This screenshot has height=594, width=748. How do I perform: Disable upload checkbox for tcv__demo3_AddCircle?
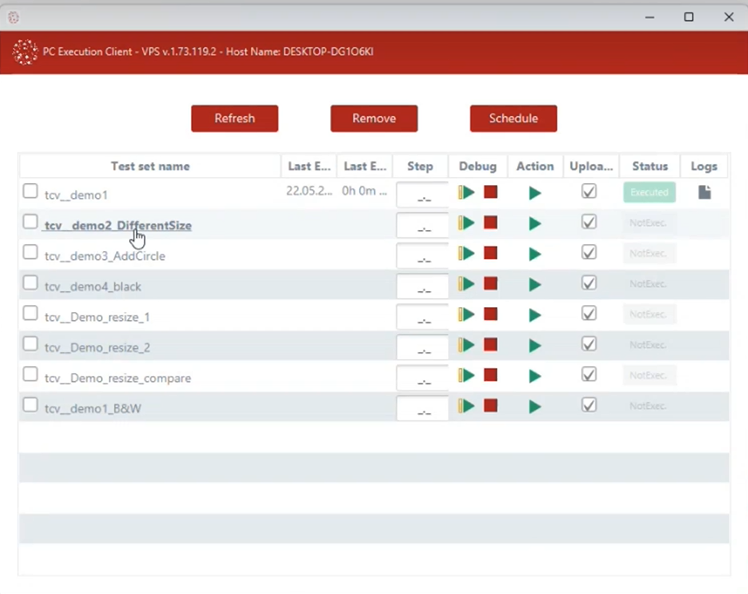click(589, 252)
